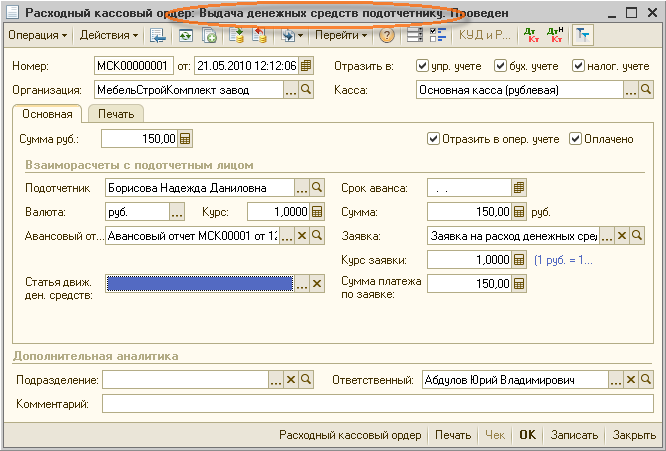Open calculator for Сумма field with руб.
Image resolution: width=666 pixels, height=451 pixels.
pos(519,211)
